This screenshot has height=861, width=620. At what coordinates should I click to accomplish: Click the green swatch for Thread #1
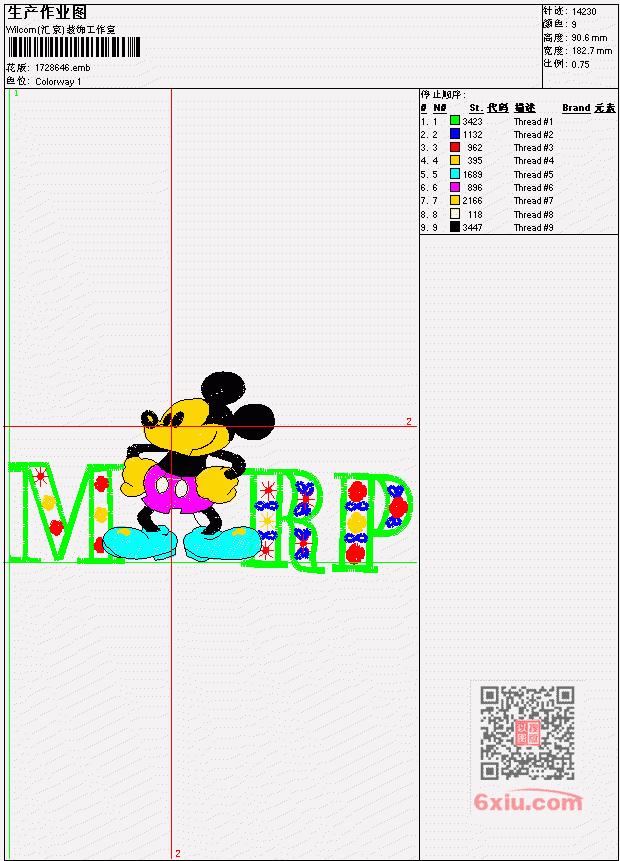coord(455,121)
